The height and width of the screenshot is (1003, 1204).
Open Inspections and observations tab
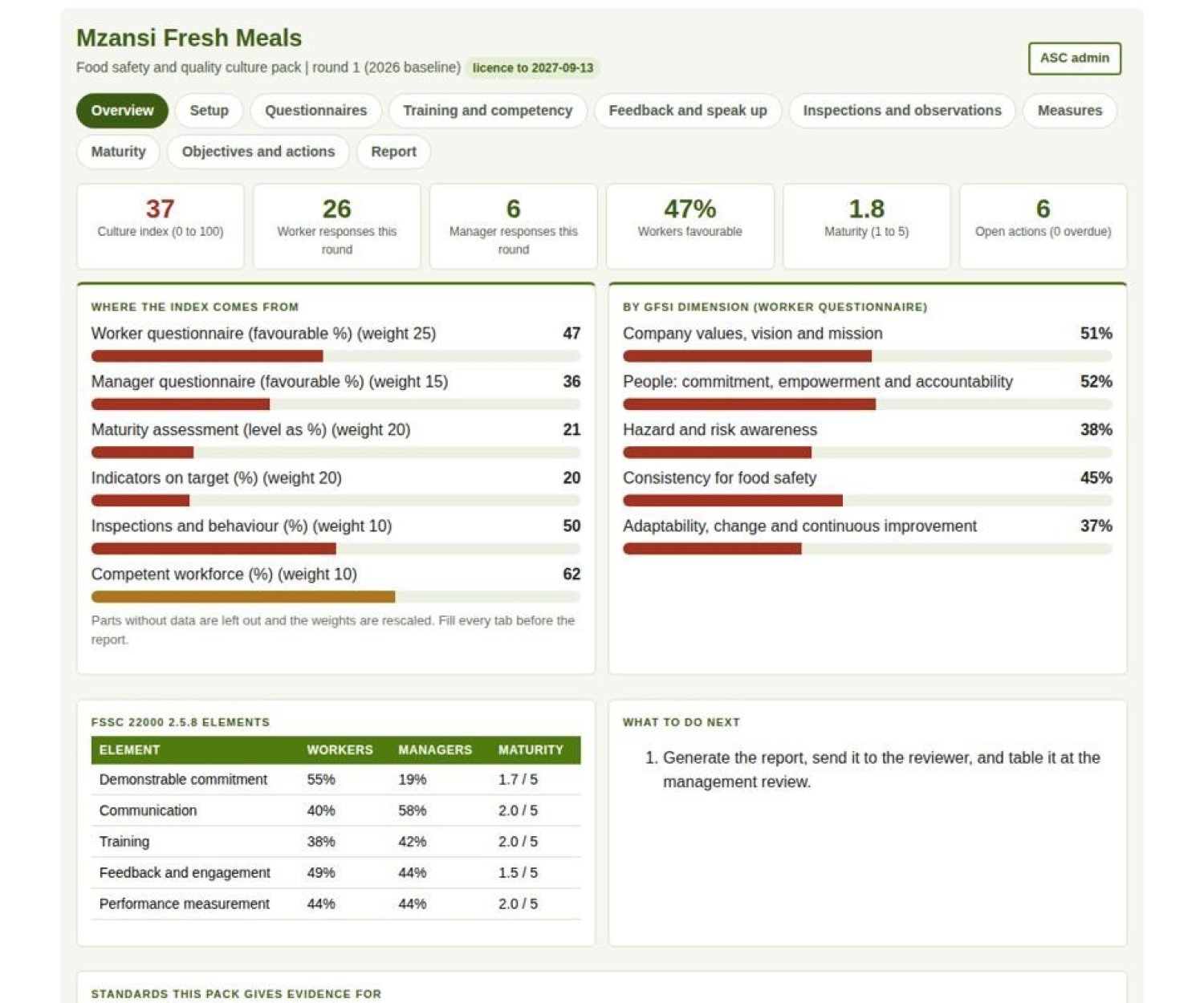pyautogui.click(x=902, y=111)
